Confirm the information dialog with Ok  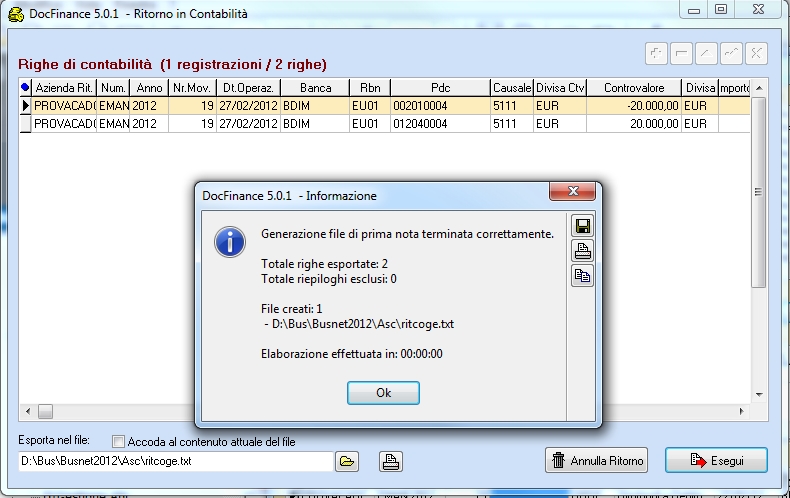(383, 393)
